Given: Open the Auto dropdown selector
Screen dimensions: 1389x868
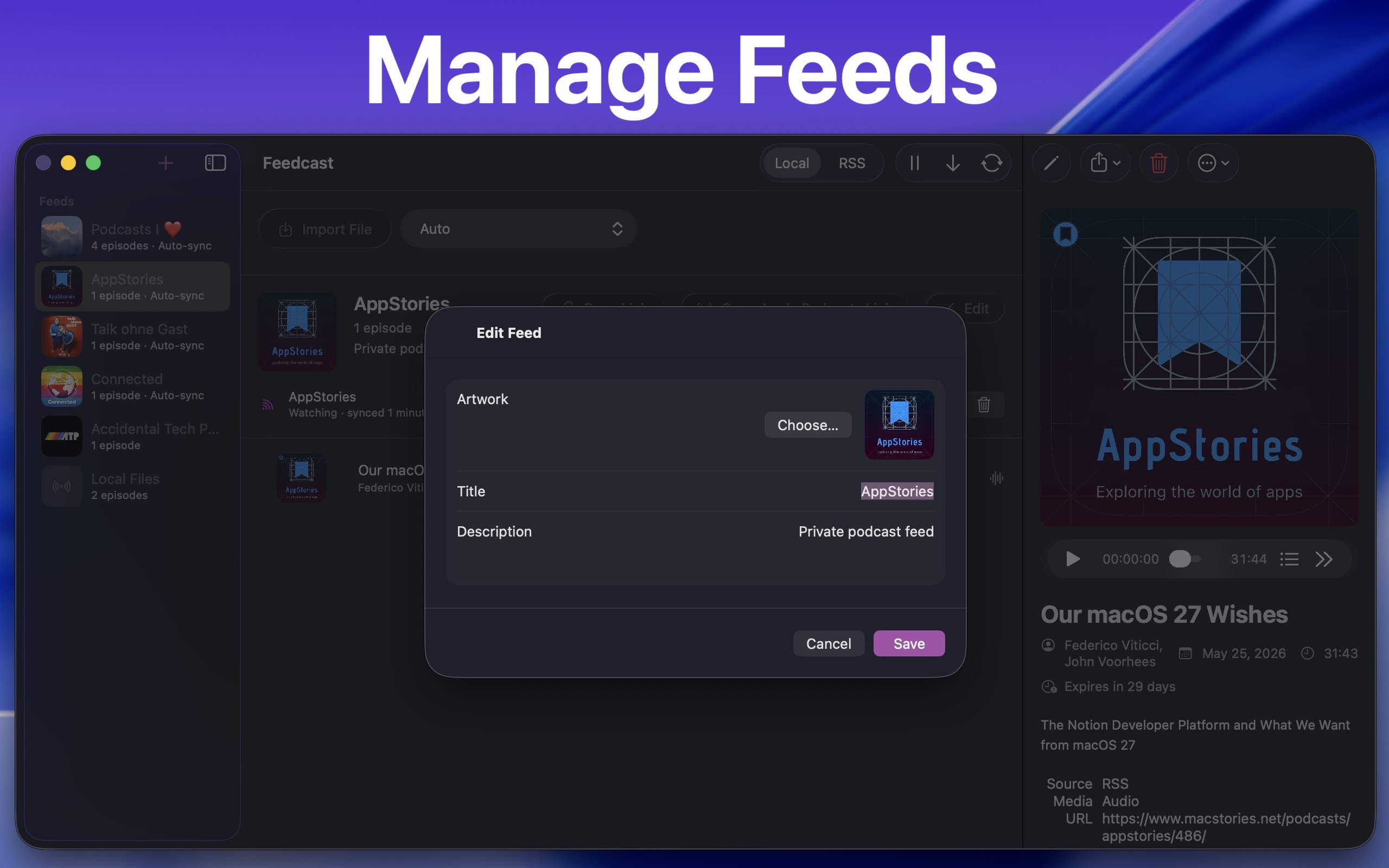Looking at the screenshot, I should (x=519, y=229).
